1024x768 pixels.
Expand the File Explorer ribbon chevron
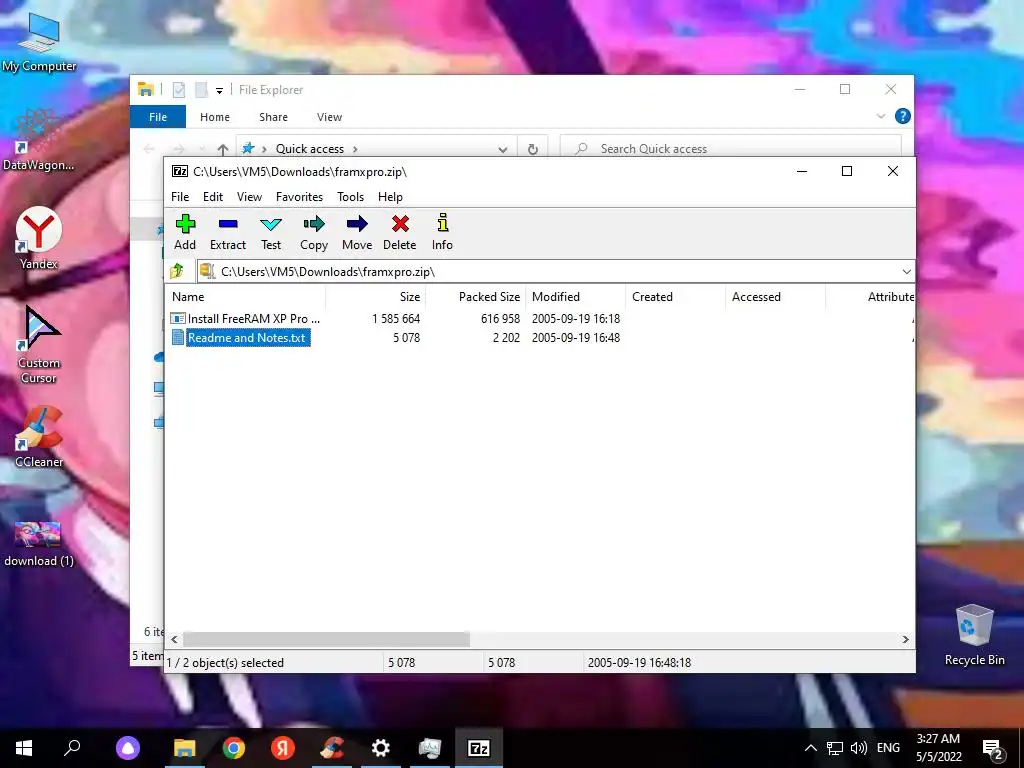[x=880, y=116]
